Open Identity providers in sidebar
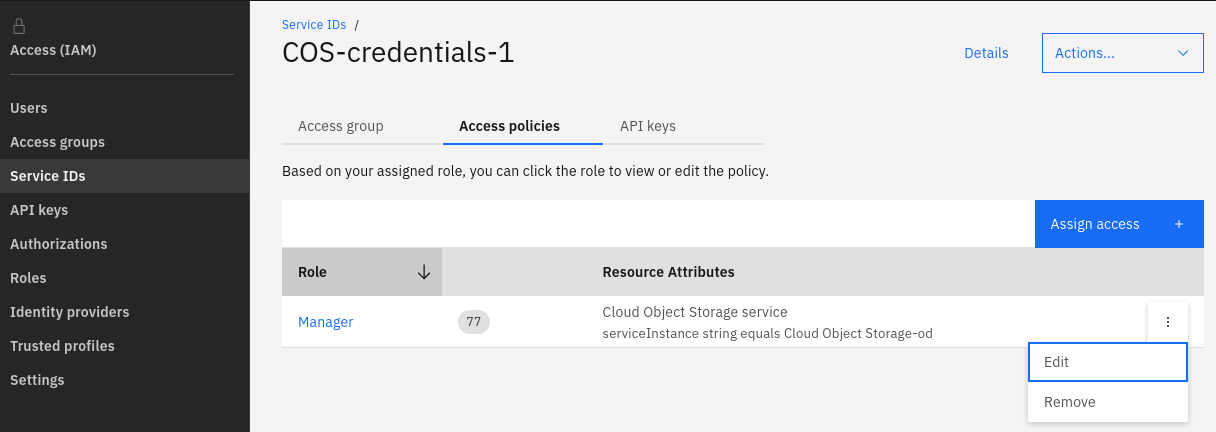This screenshot has height=432, width=1216. [69, 312]
